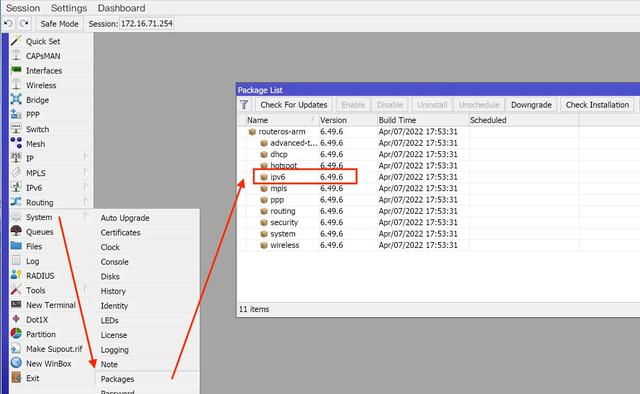Expand the IP submenu arrow
Image resolution: width=640 pixels, height=394 pixels.
tap(85, 158)
